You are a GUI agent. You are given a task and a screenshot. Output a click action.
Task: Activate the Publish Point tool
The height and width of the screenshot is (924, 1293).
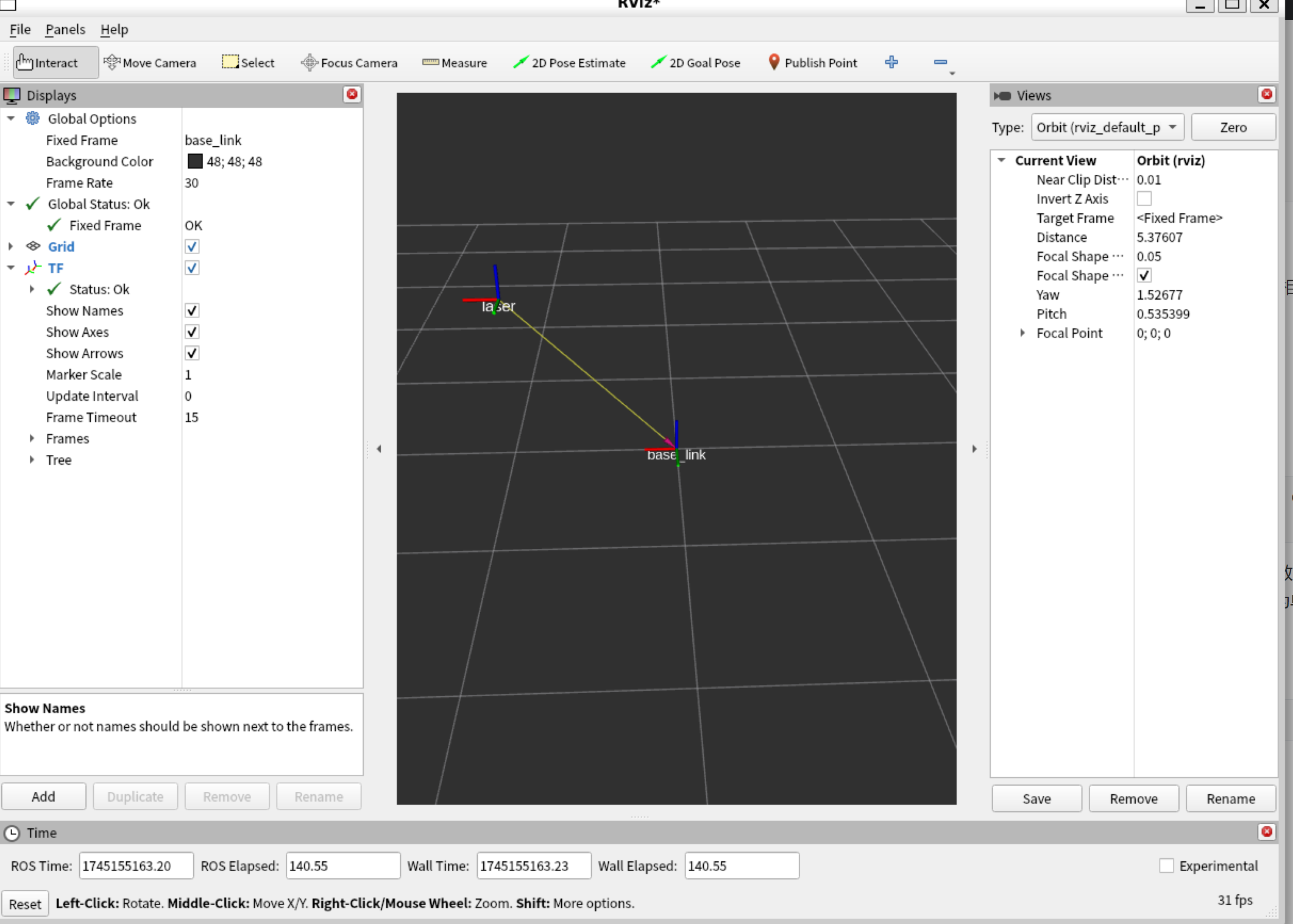click(812, 63)
